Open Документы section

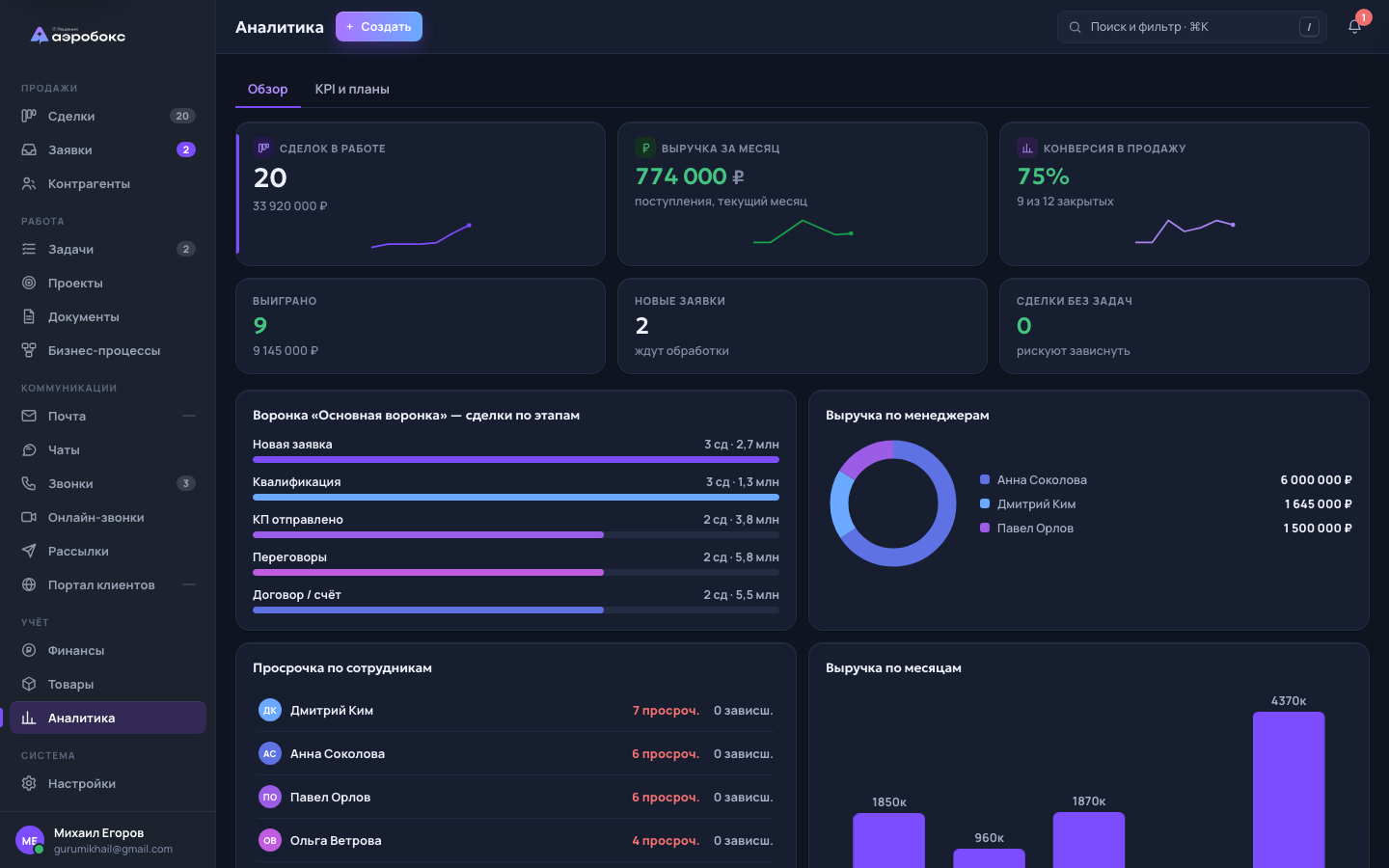(108, 316)
